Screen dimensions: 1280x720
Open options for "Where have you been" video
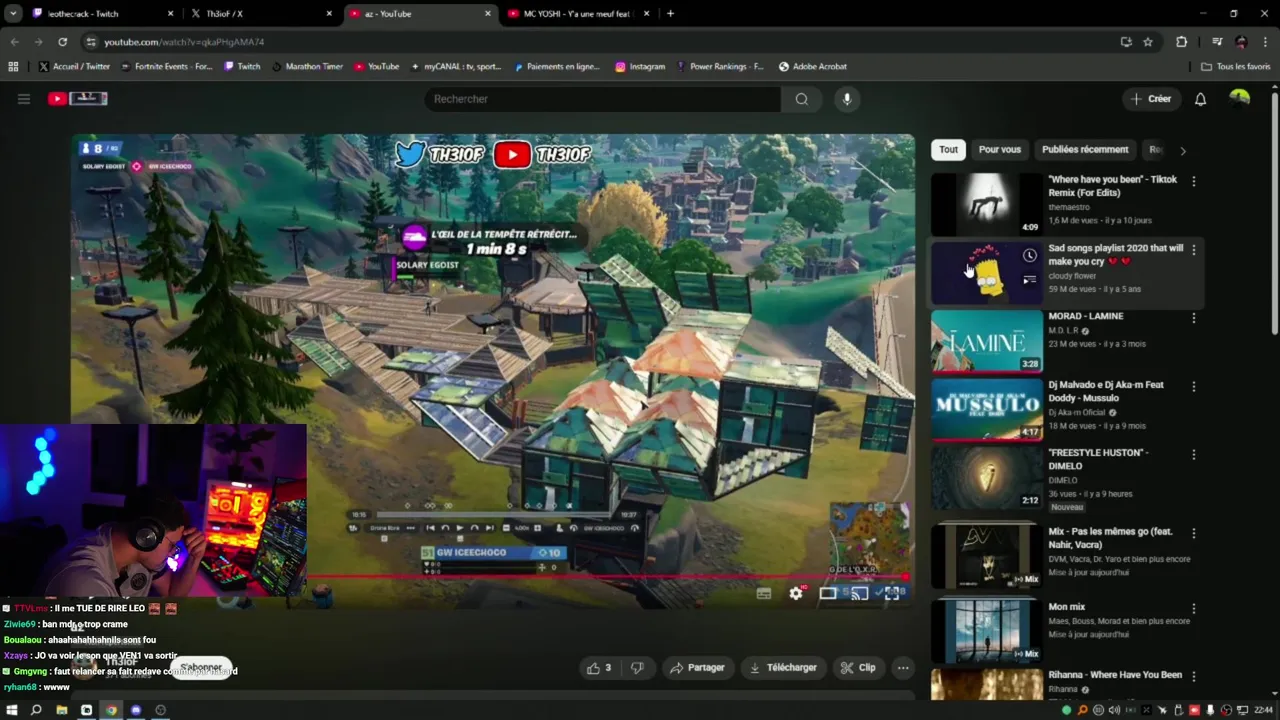click(x=1193, y=181)
